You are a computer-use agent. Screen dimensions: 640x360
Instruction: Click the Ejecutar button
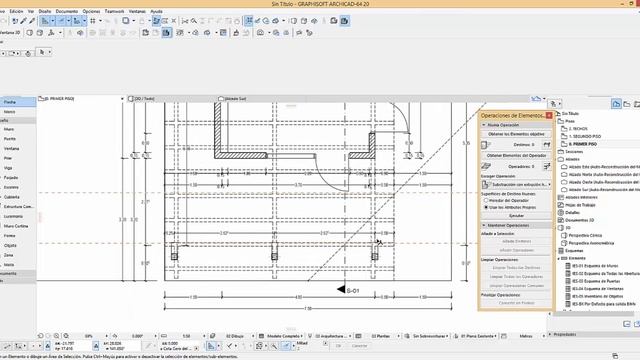pos(516,216)
